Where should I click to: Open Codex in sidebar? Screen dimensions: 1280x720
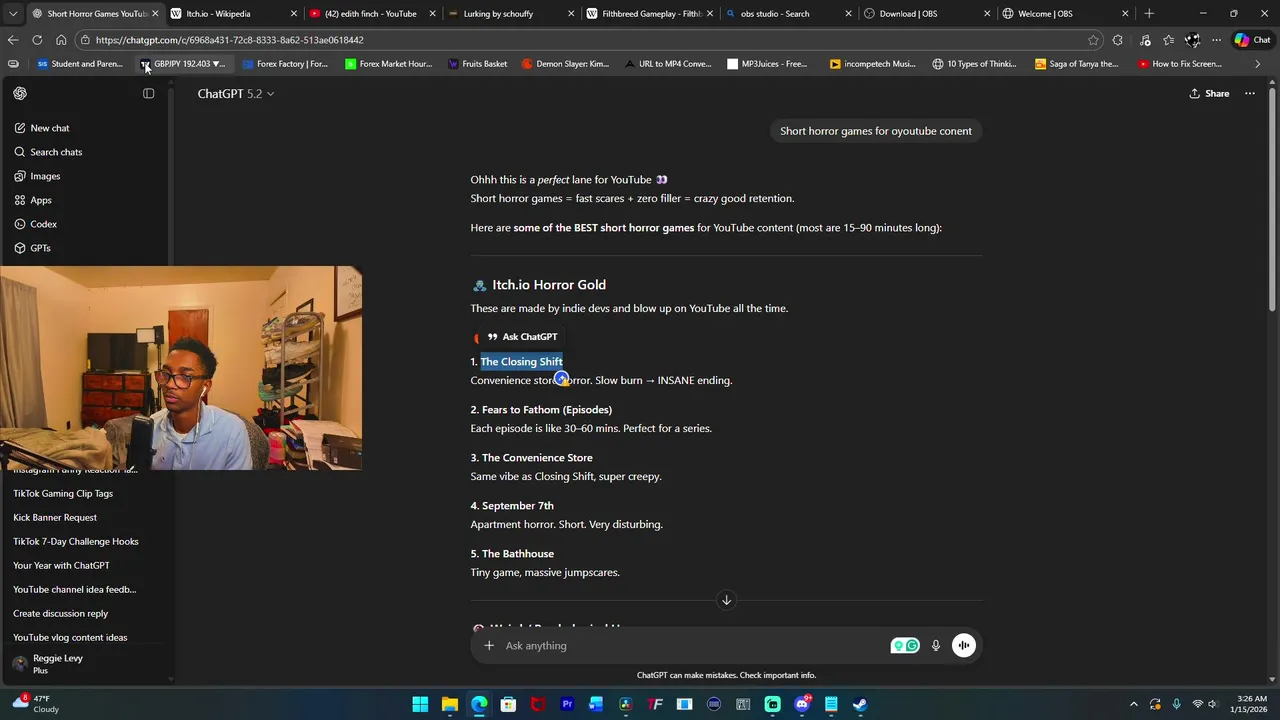43,224
